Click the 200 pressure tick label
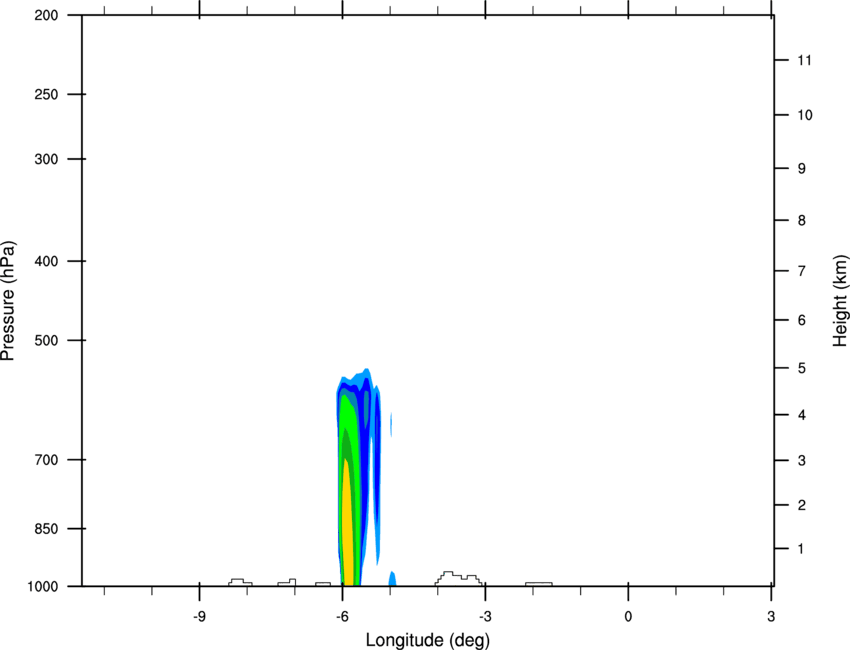This screenshot has height=650, width=850. pyautogui.click(x=46, y=15)
